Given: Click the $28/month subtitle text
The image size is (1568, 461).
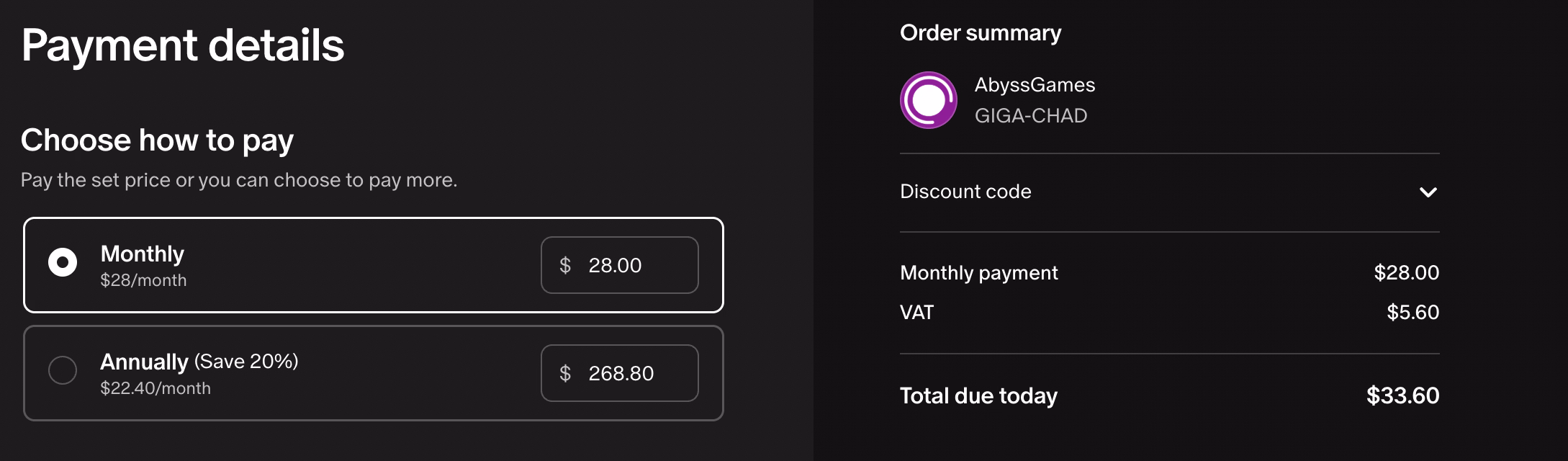Looking at the screenshot, I should point(143,280).
